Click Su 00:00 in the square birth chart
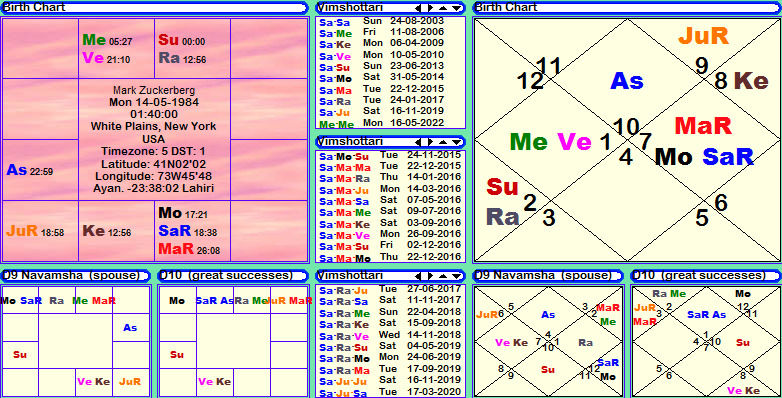The width and height of the screenshot is (782, 398). coord(182,40)
